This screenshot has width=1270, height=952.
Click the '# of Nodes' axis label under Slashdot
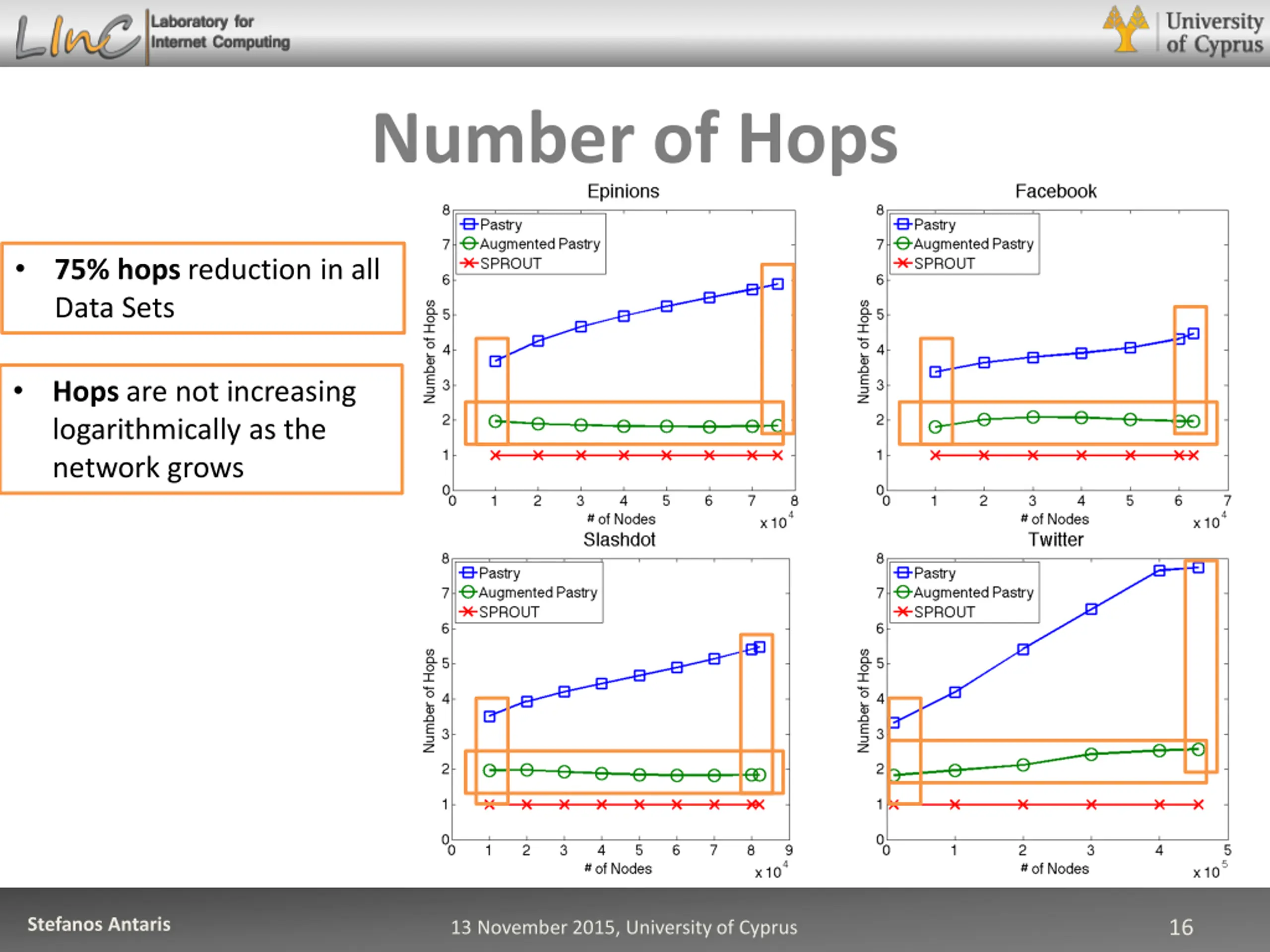[618, 868]
